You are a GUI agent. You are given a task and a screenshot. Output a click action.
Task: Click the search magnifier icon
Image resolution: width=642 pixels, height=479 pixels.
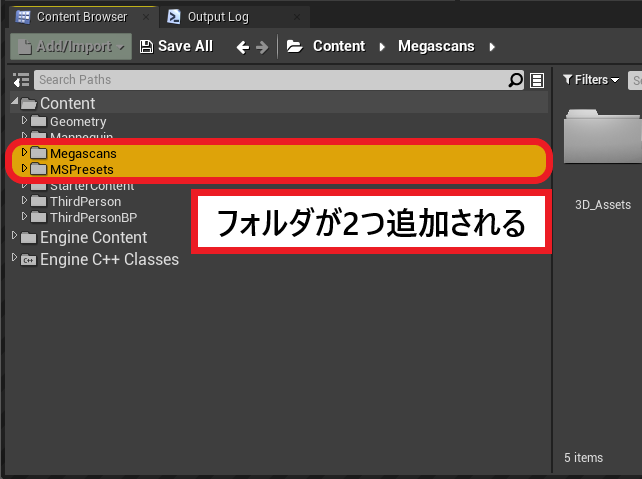click(515, 80)
